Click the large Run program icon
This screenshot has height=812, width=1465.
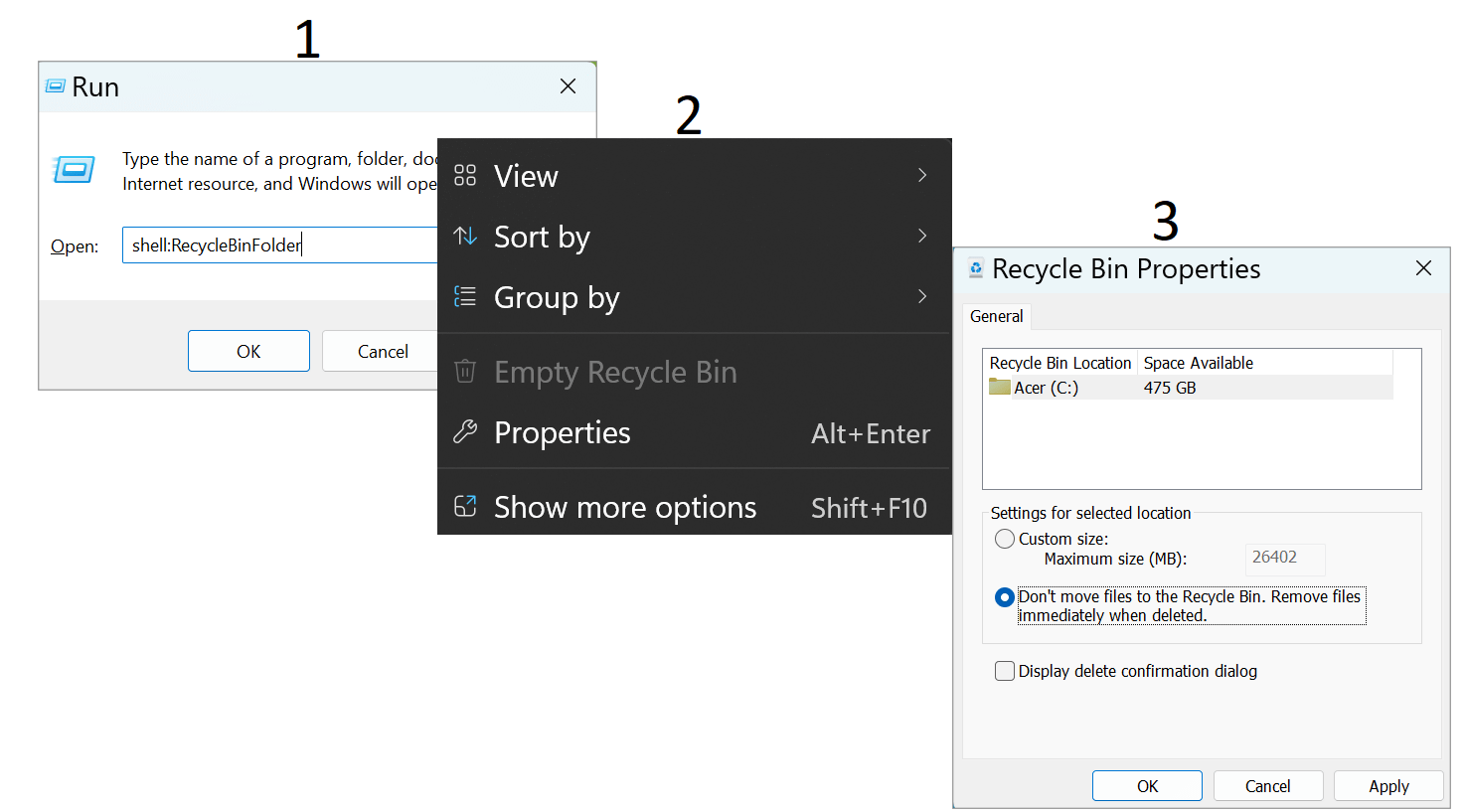point(75,170)
